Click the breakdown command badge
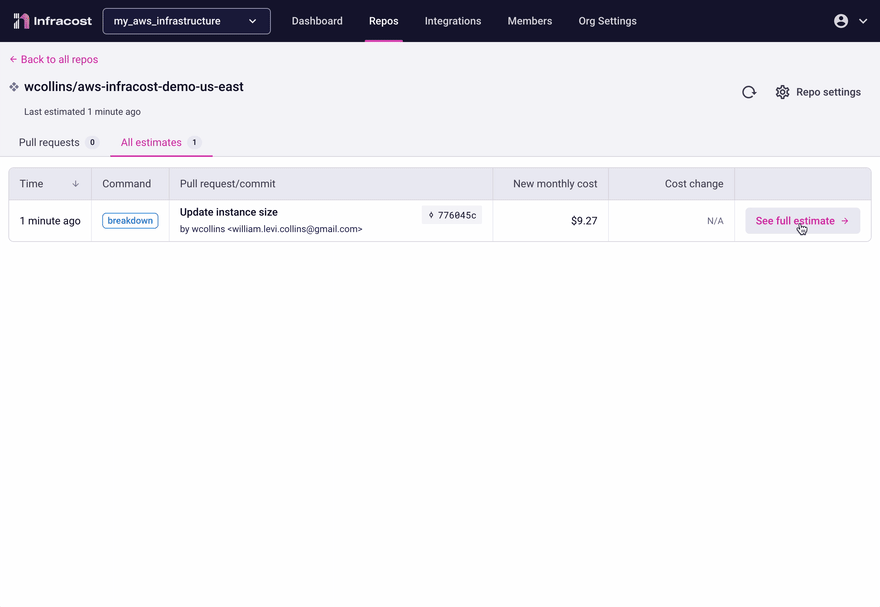 130,220
